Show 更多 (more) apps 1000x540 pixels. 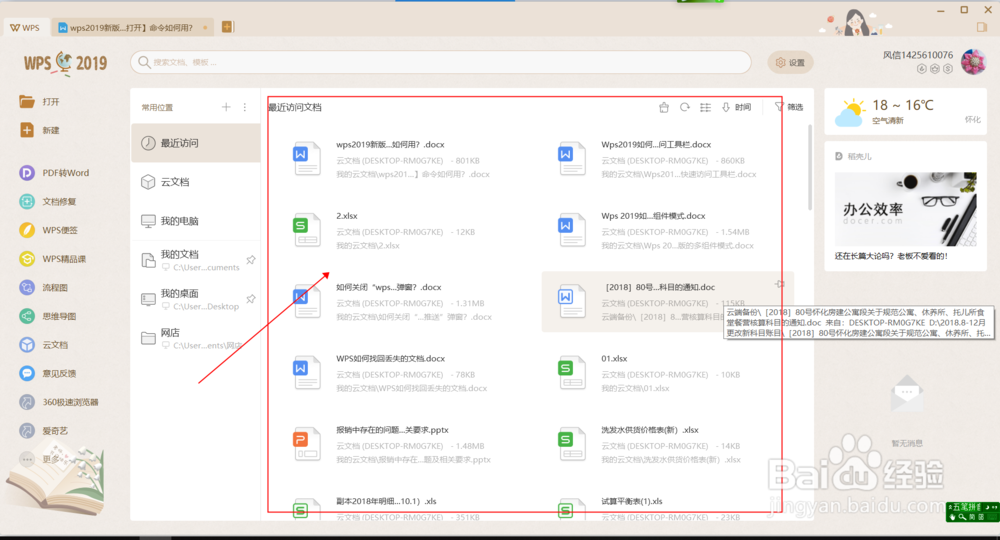point(40,459)
